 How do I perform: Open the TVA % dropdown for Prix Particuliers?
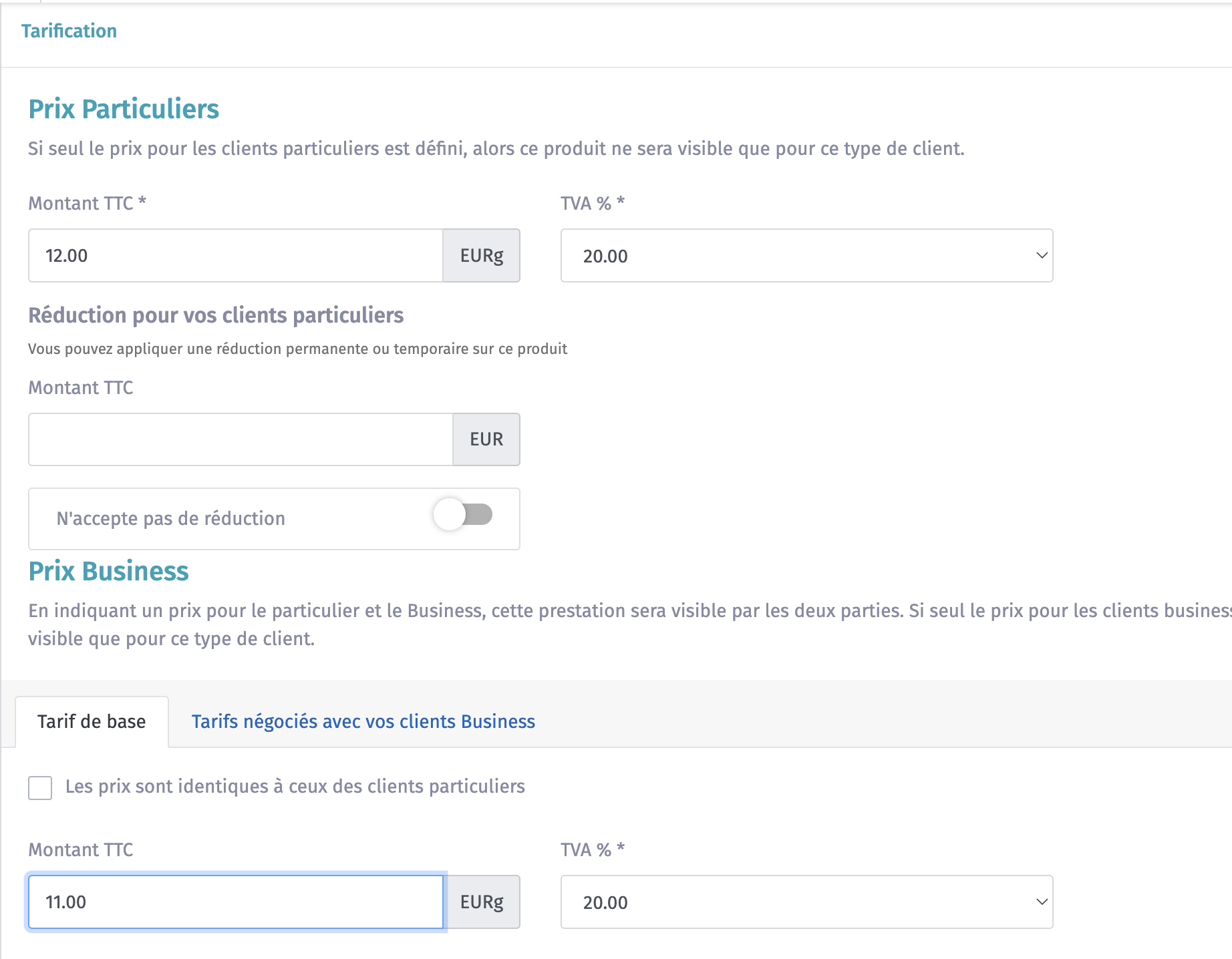(x=806, y=256)
